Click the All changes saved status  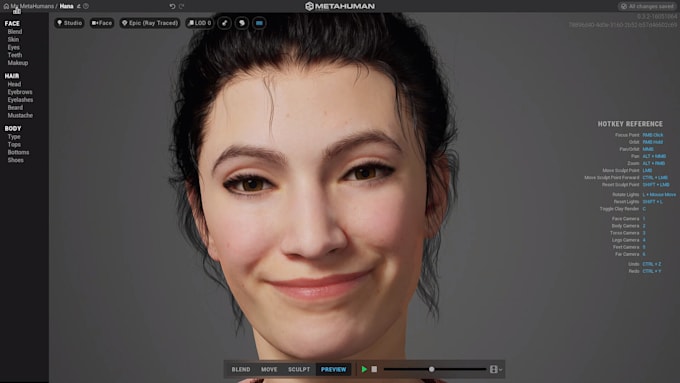(x=647, y=6)
